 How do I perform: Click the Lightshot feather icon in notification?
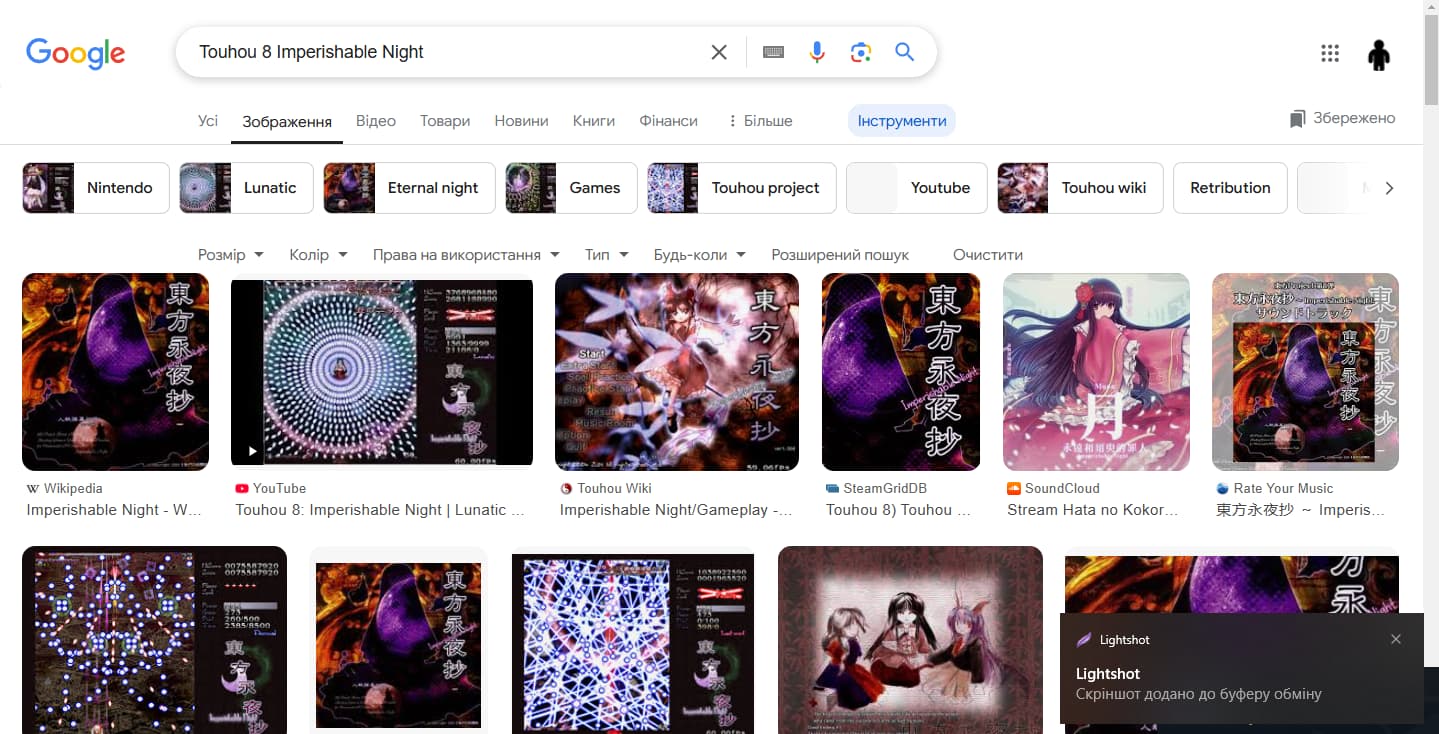click(1084, 640)
